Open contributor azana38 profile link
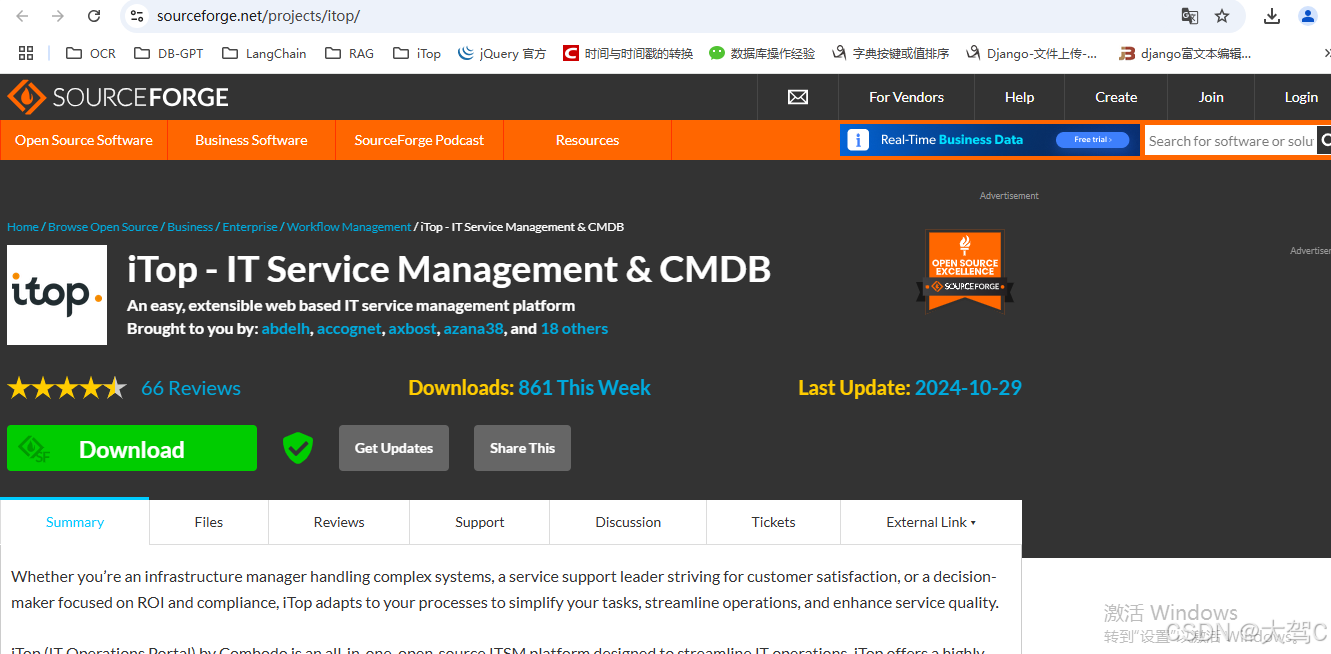The height and width of the screenshot is (654, 1331). 474,328
